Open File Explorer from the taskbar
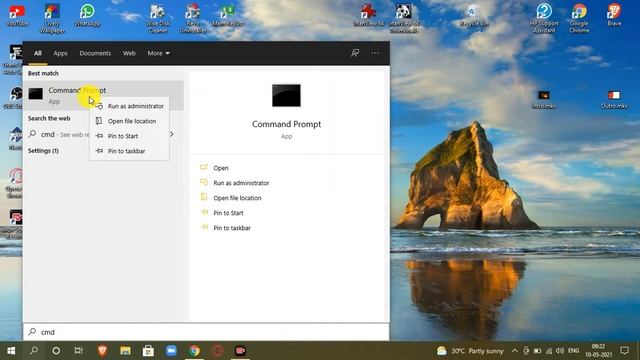The width and height of the screenshot is (640, 360). [x=125, y=351]
